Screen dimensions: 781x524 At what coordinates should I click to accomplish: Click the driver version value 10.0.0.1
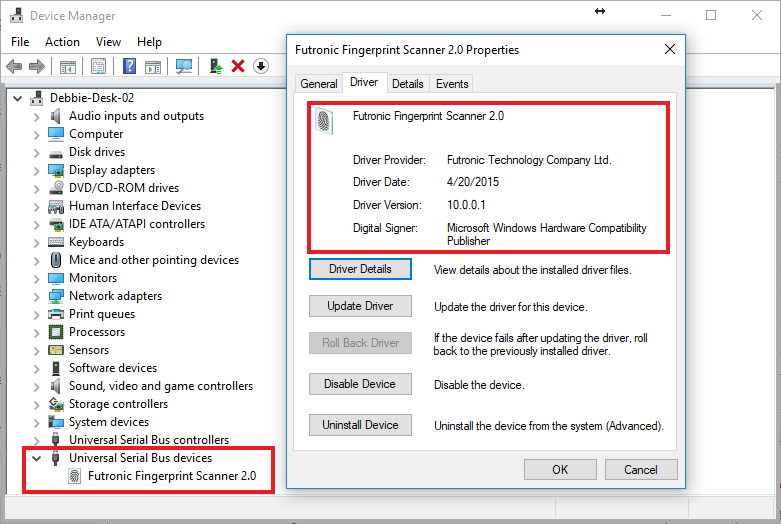466,205
